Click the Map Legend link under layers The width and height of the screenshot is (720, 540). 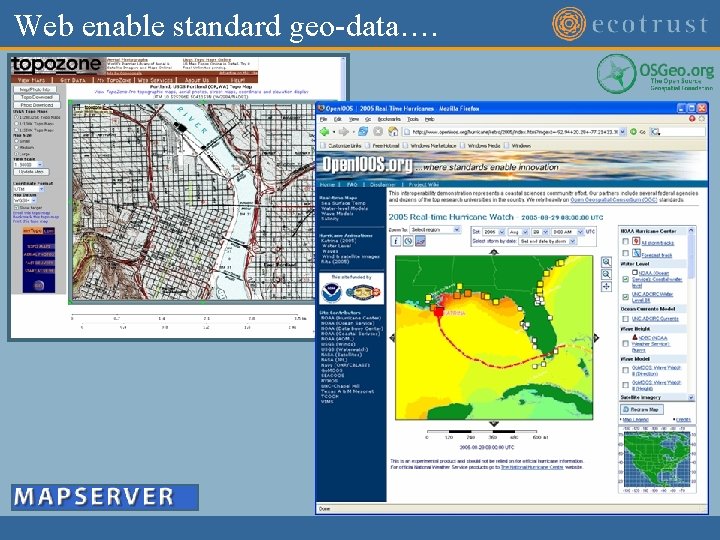point(636,420)
